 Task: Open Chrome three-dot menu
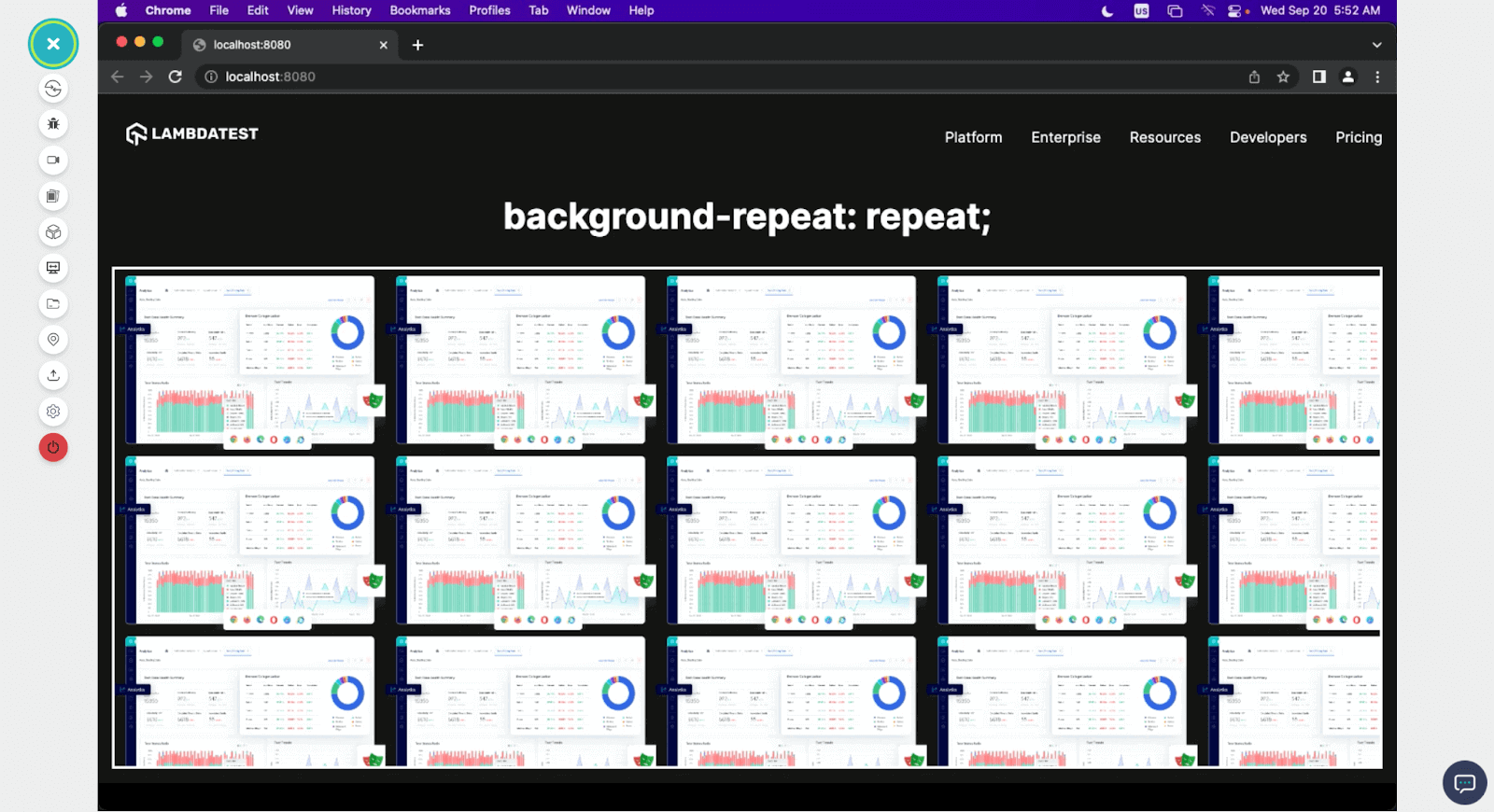(1377, 77)
